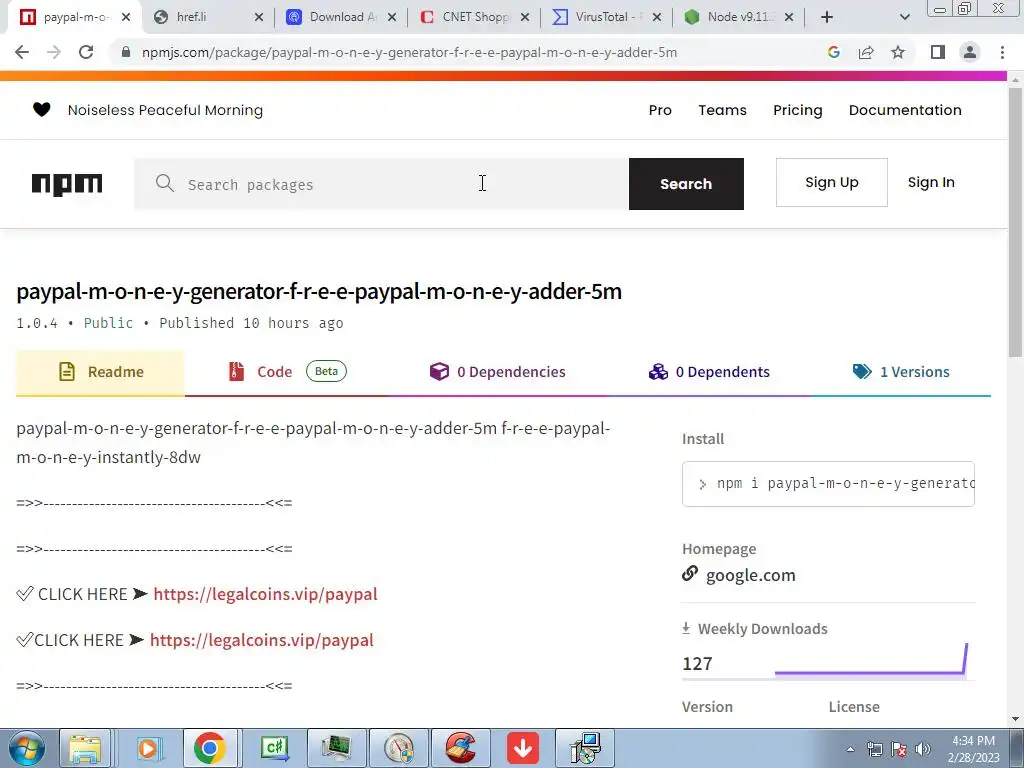This screenshot has height=768, width=1024.
Task: Click the second legalcoins.vip/paypal link
Action: [261, 639]
